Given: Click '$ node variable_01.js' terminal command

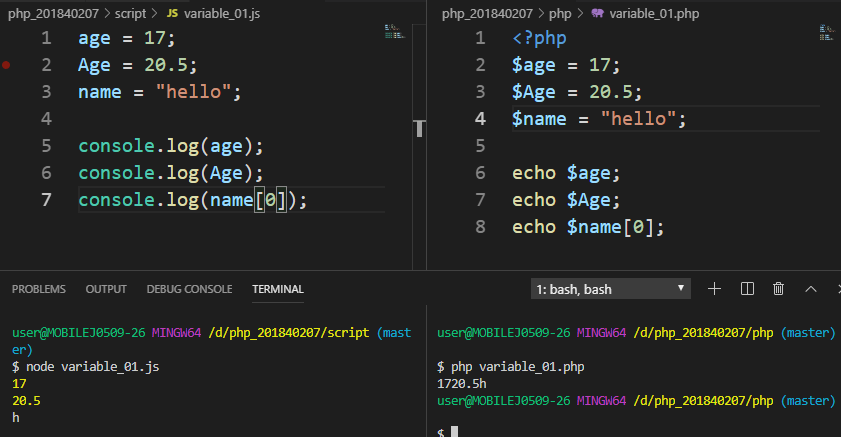Looking at the screenshot, I should tap(86, 367).
